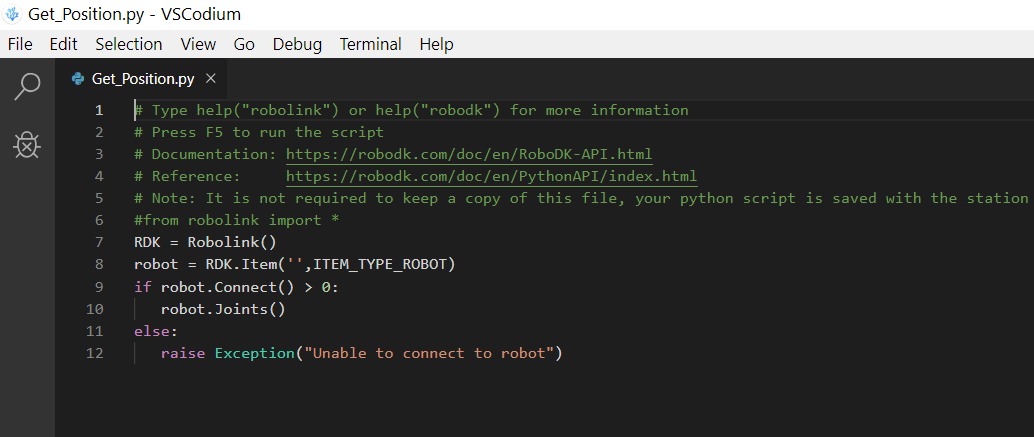Screen dimensions: 1034x437
Task: Close the Get_Position.py tab
Action: [x=210, y=78]
